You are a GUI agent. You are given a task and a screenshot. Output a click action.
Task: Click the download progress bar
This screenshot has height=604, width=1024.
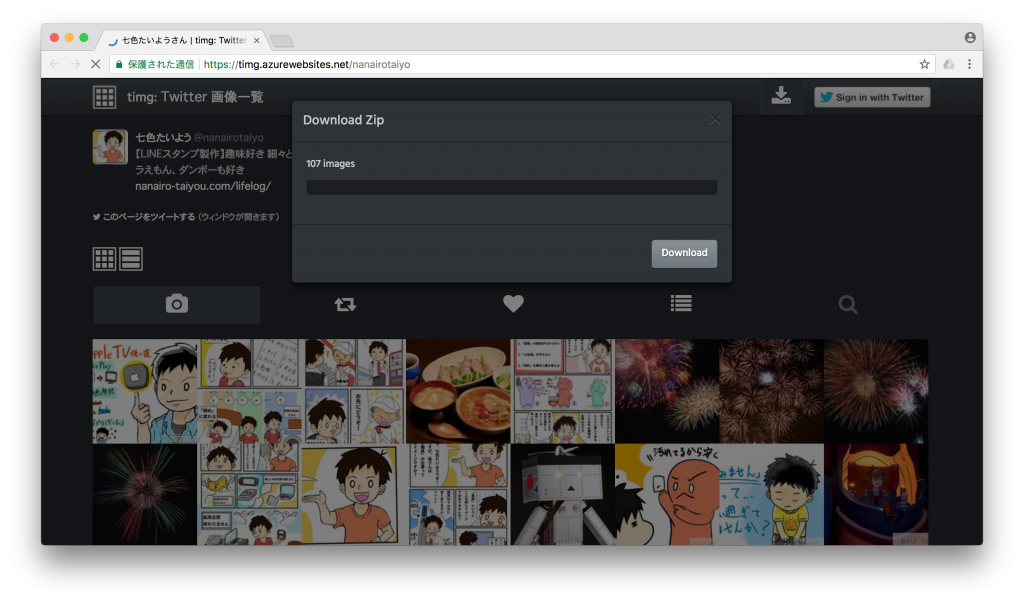pos(511,187)
